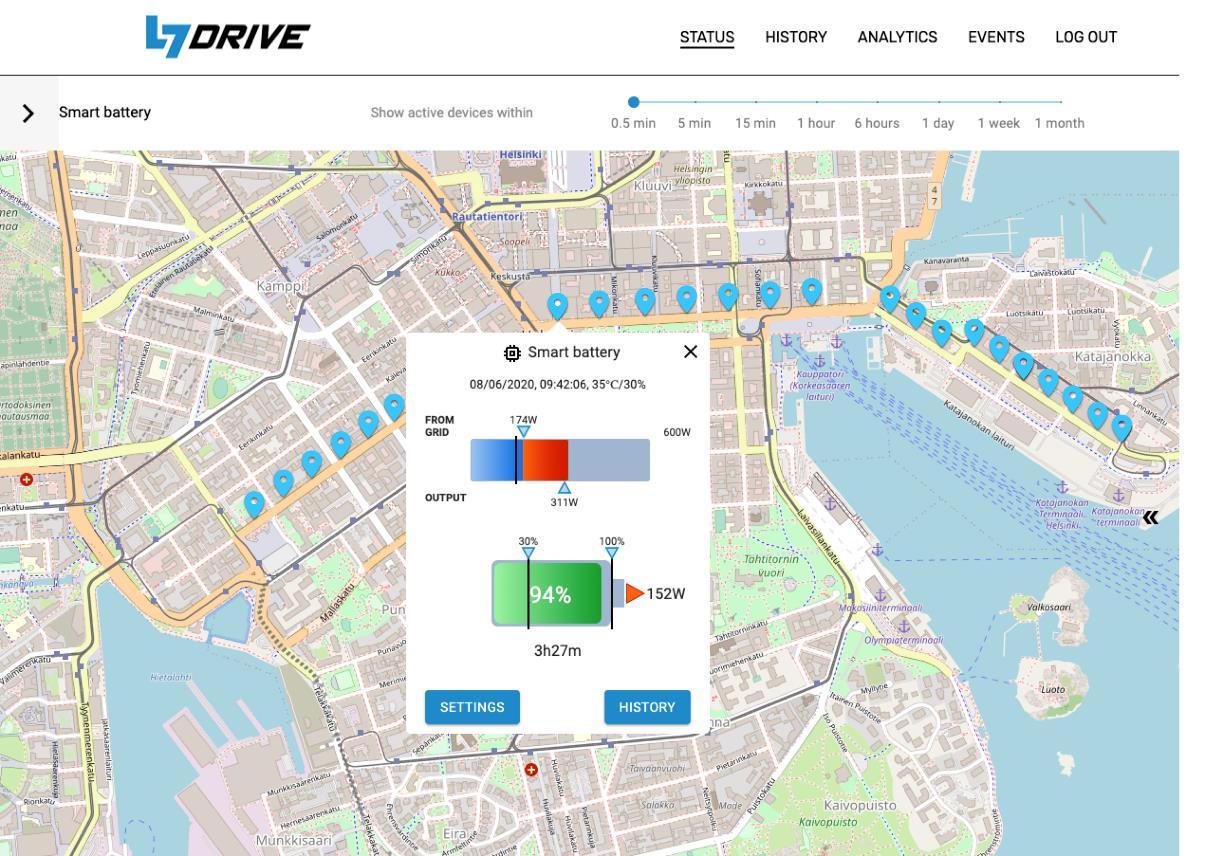Viewport: 1219px width, 856px height.
Task: Open the EVENTS page
Action: pos(995,37)
